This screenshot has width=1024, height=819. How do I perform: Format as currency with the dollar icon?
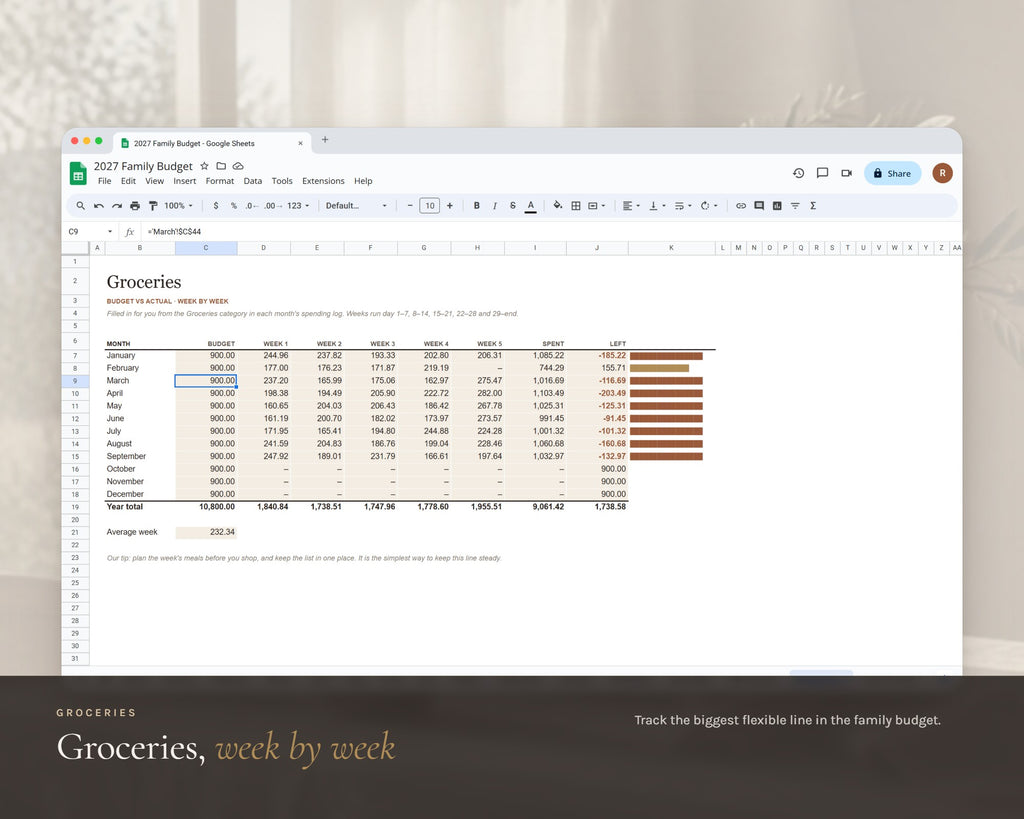tap(216, 206)
